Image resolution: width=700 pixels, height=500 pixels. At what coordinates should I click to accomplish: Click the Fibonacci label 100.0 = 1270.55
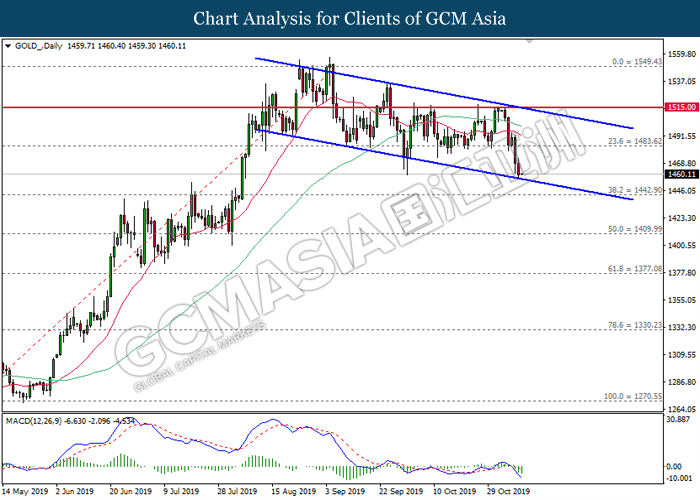pyautogui.click(x=633, y=396)
